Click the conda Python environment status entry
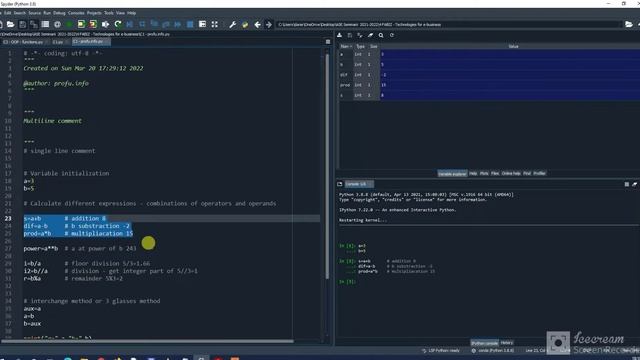 (493, 351)
